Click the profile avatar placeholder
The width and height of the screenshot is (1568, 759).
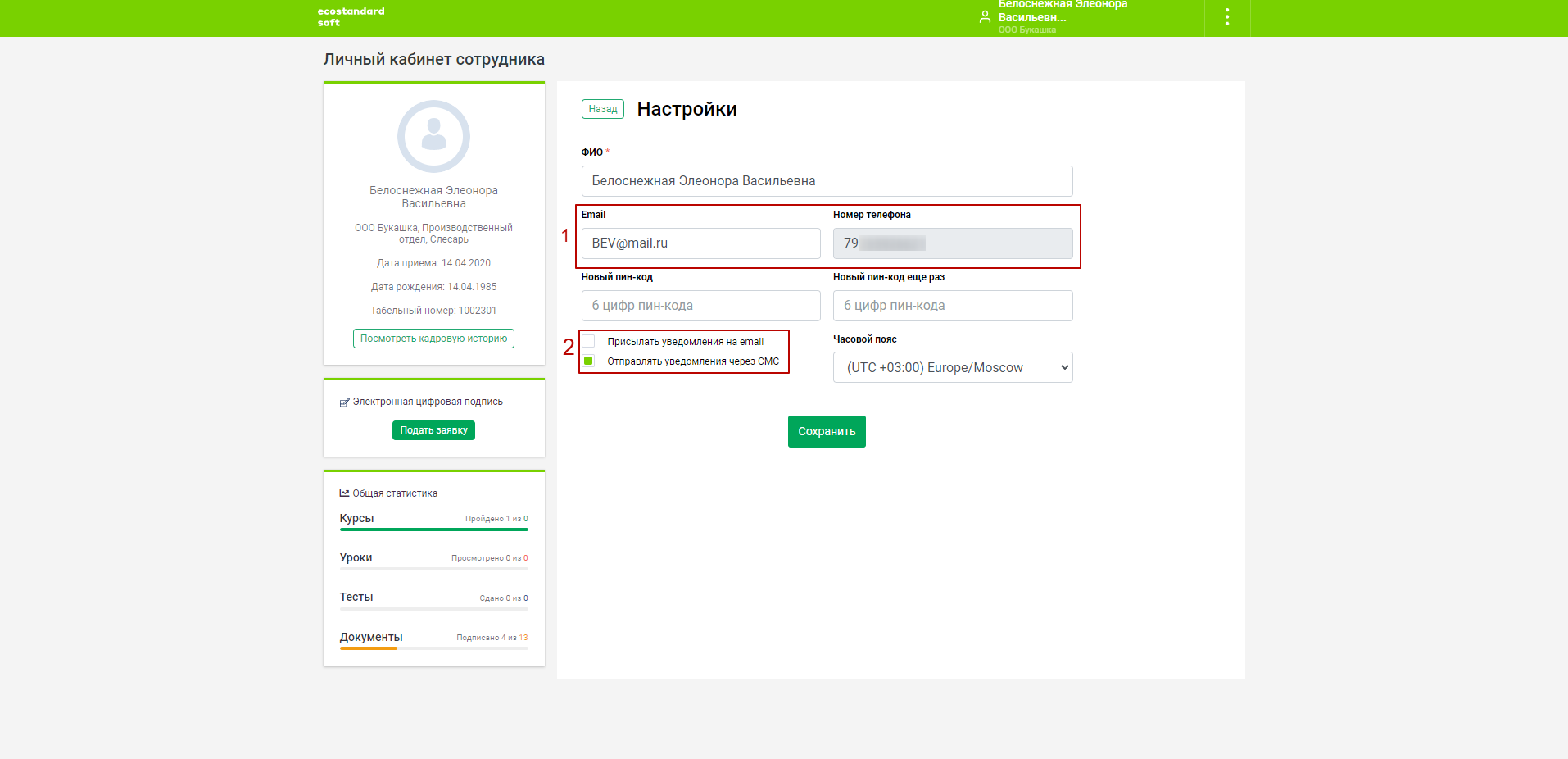point(433,137)
